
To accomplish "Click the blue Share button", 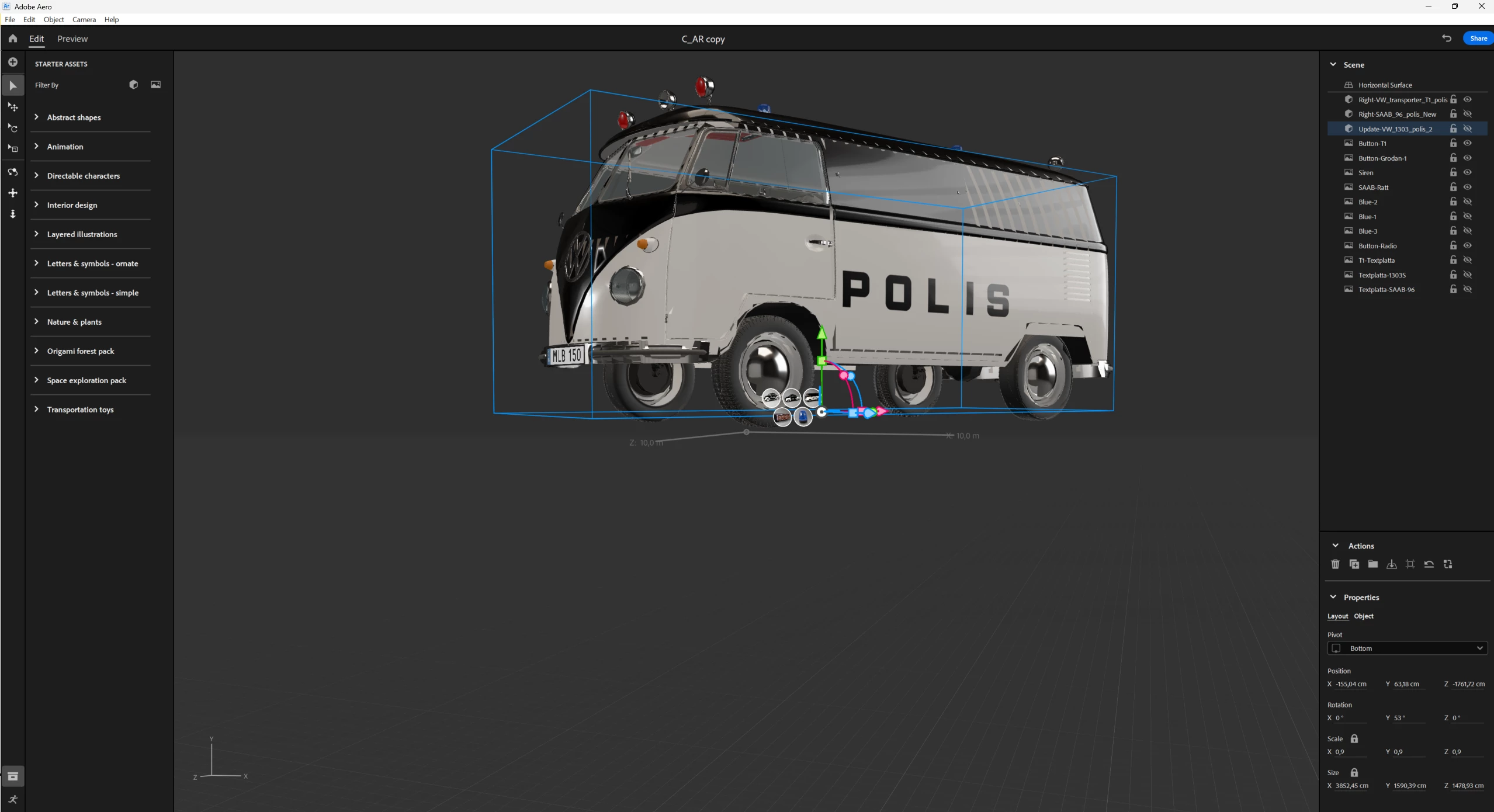I will point(1478,39).
